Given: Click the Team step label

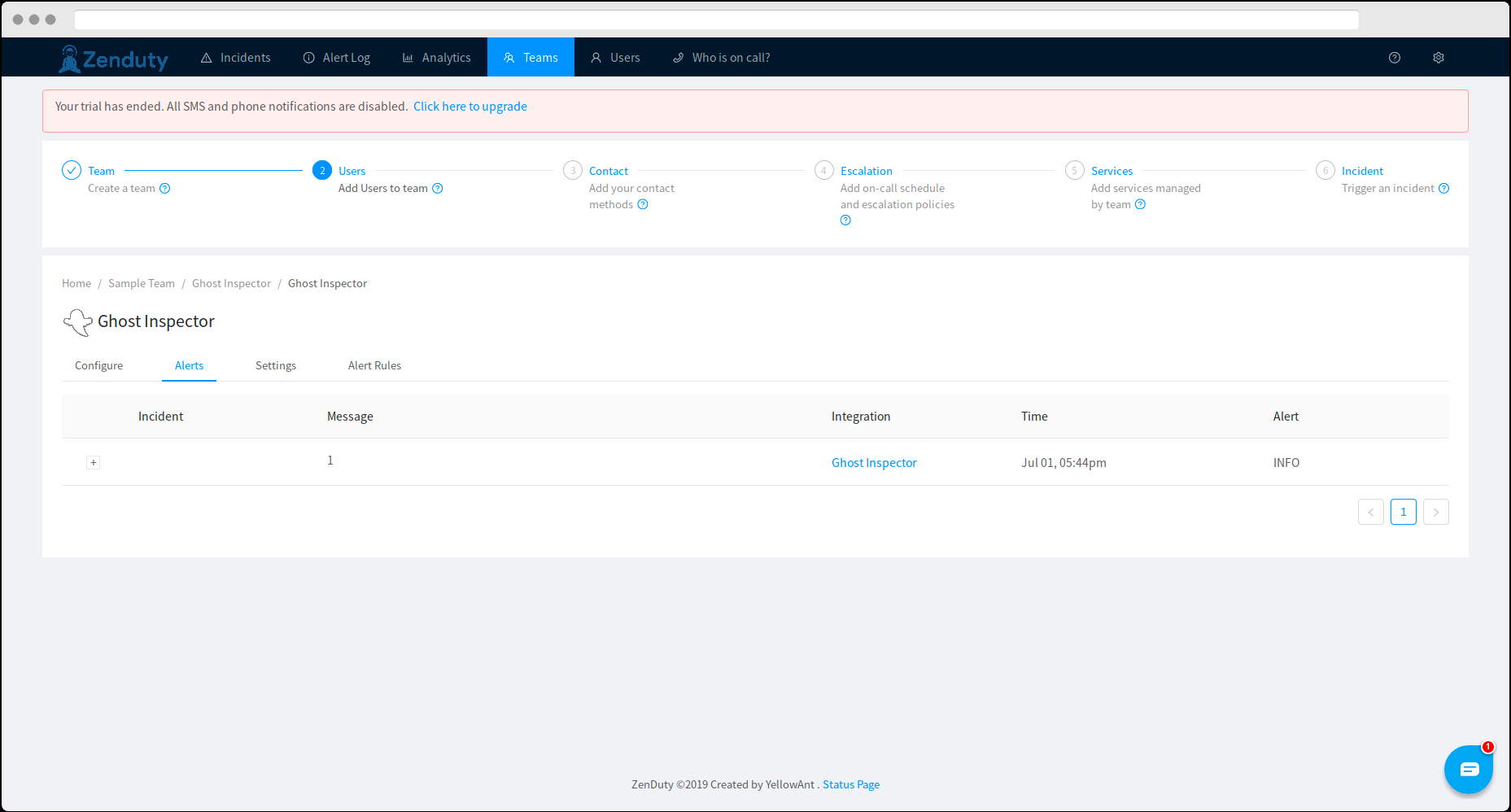Looking at the screenshot, I should click(102, 172).
